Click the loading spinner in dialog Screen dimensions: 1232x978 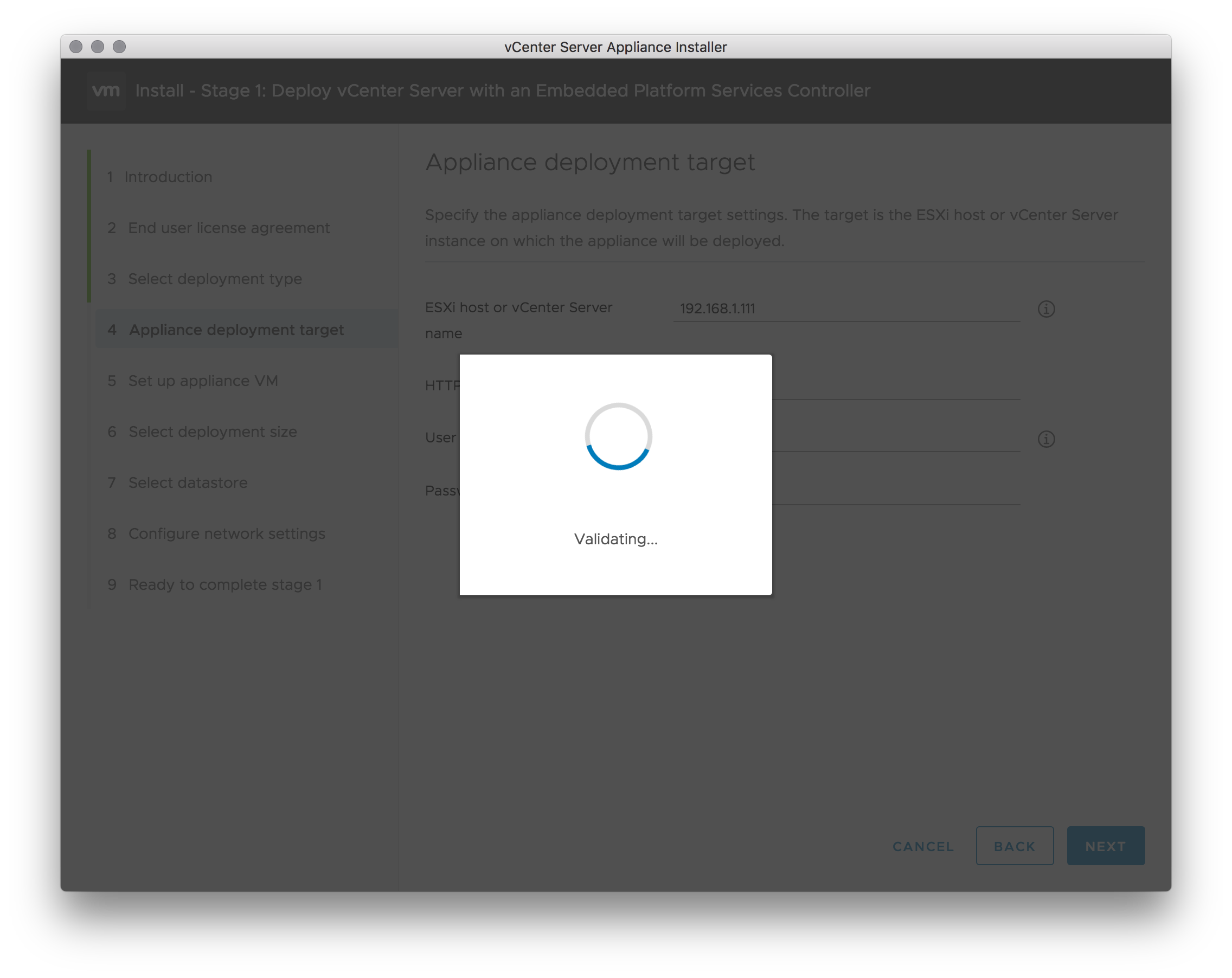click(x=618, y=436)
